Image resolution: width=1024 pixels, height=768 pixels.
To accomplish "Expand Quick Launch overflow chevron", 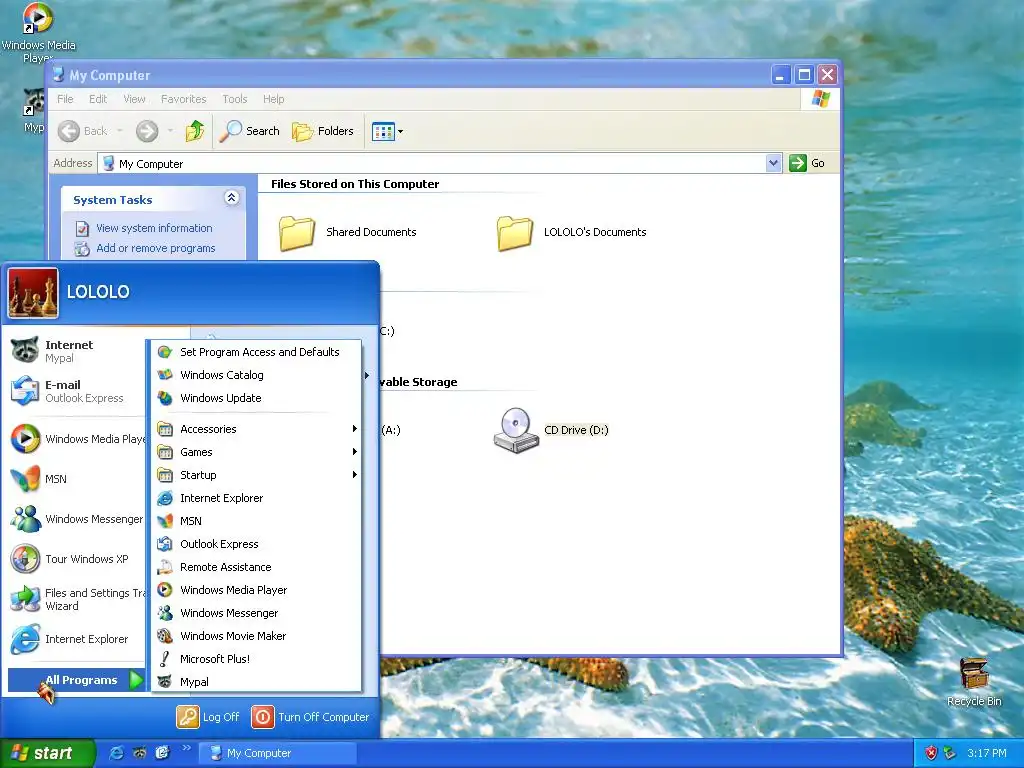I will (186, 748).
